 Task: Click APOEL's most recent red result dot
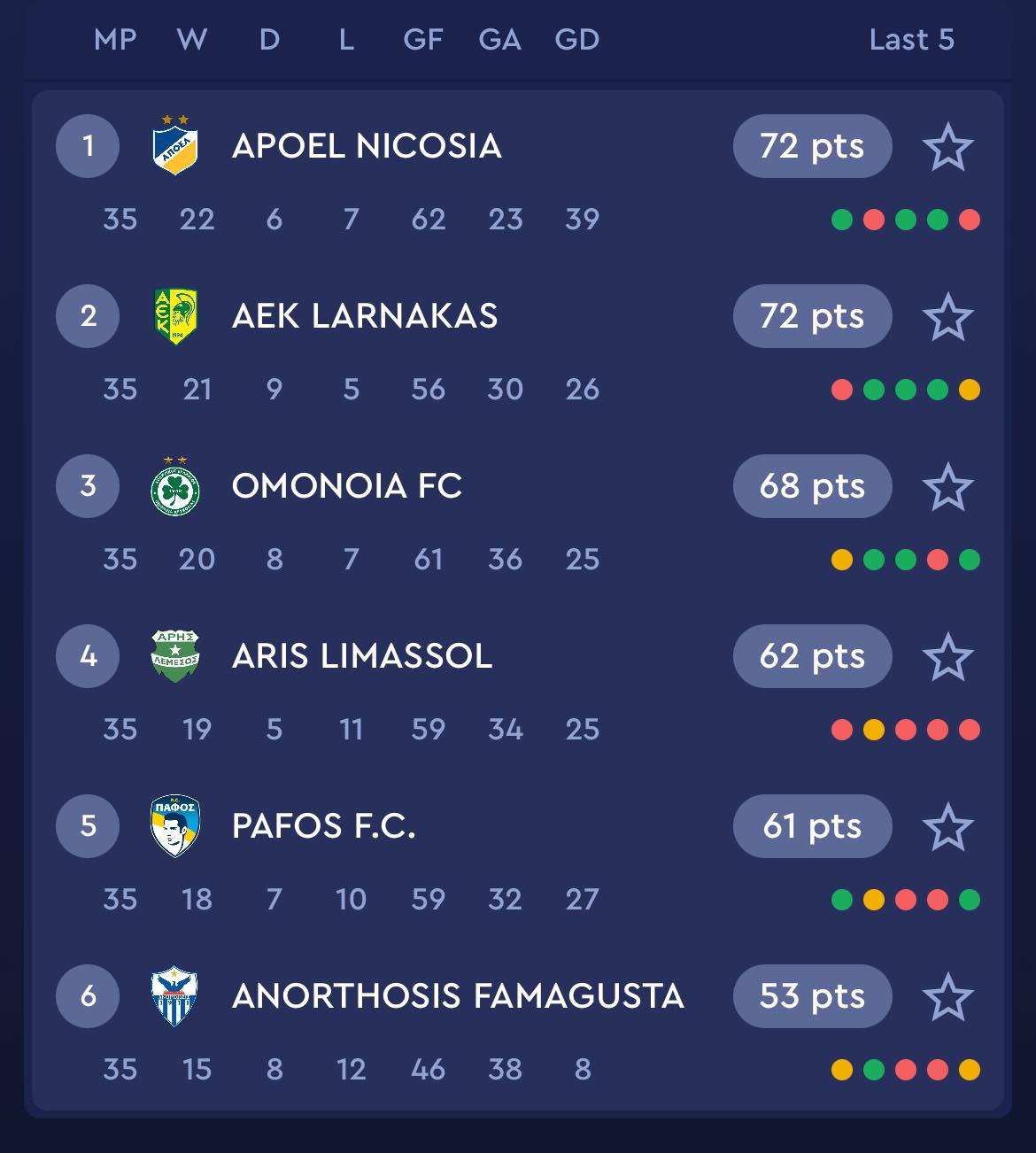(970, 220)
